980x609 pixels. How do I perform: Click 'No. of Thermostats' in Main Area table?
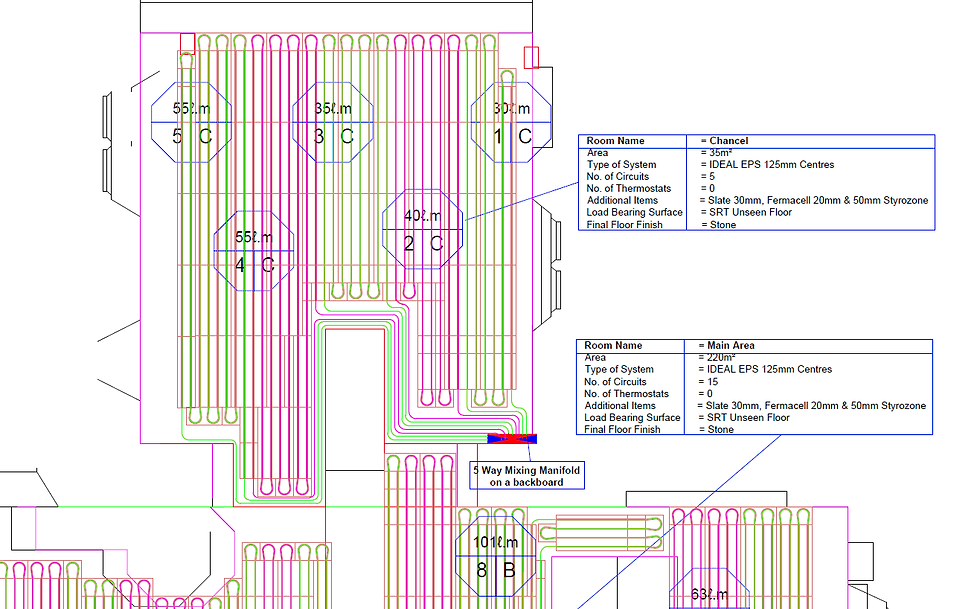point(626,393)
